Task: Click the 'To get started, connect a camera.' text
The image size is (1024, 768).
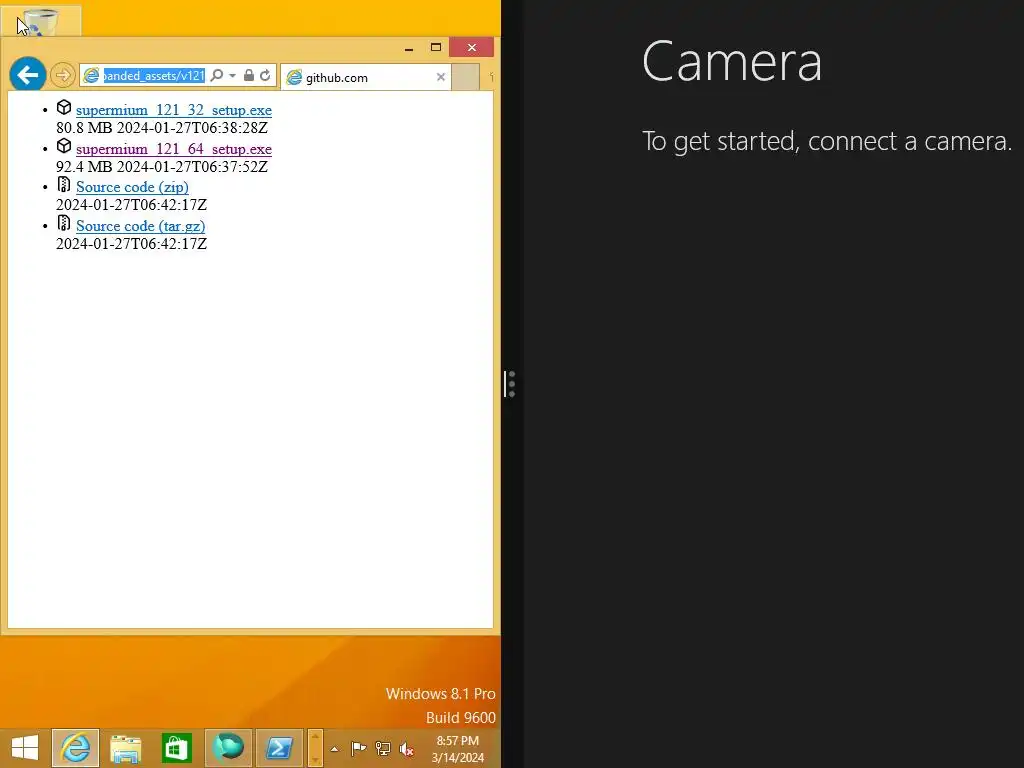Action: 827,142
